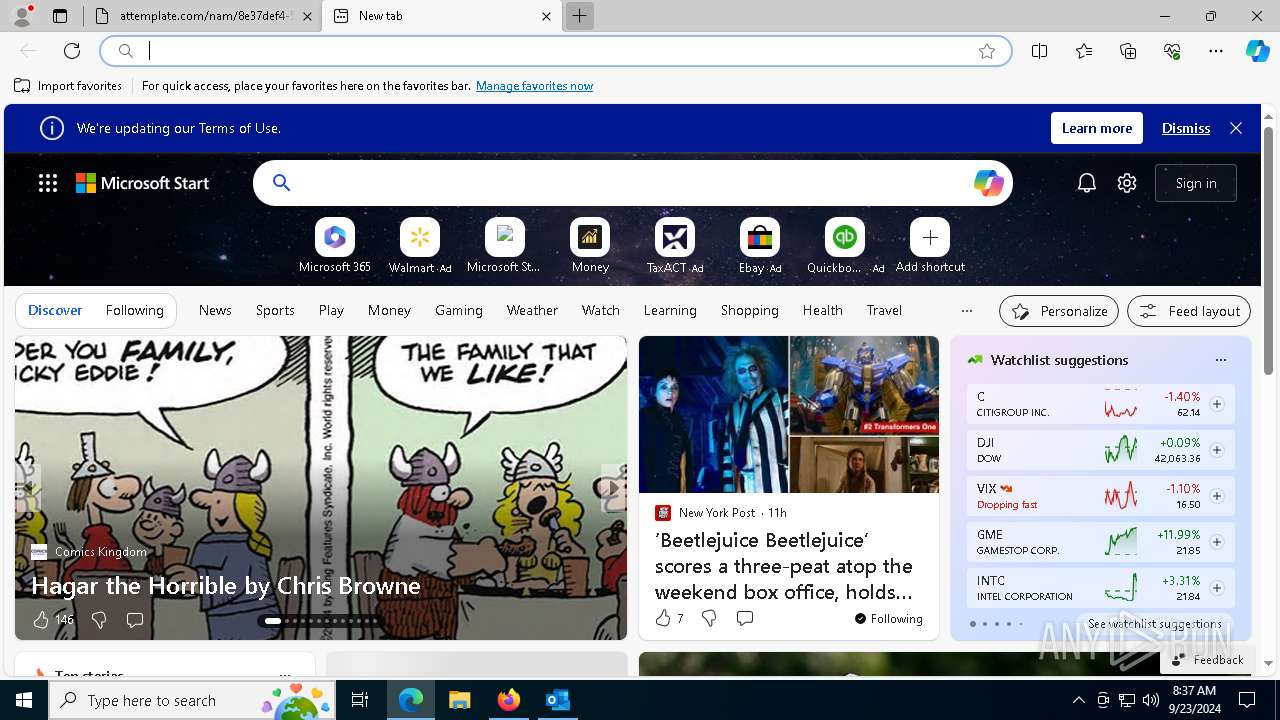
Task: Dislike the Hagar the Horrible story
Action: pyautogui.click(x=99, y=620)
